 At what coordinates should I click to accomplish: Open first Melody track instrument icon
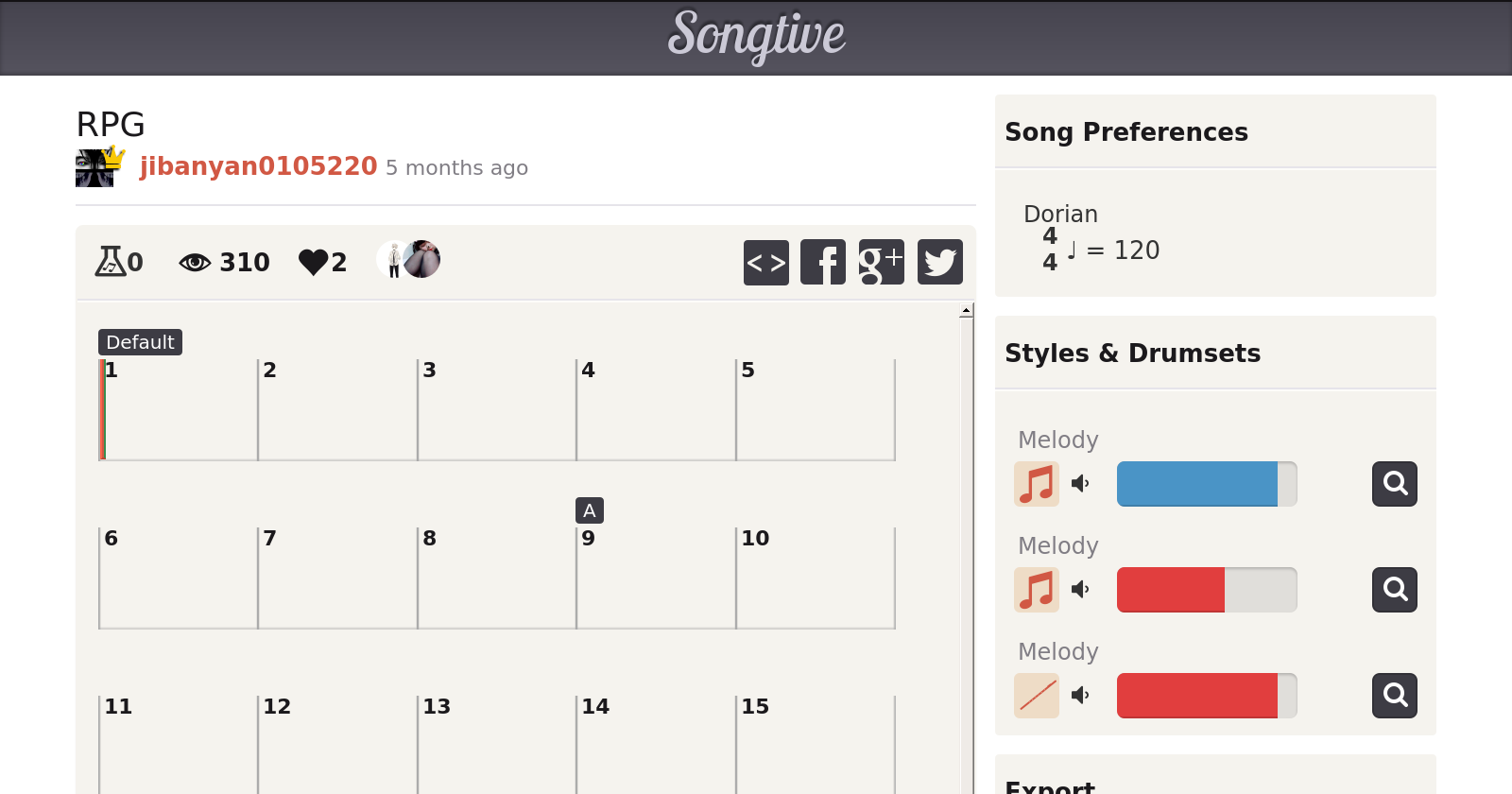(1037, 484)
